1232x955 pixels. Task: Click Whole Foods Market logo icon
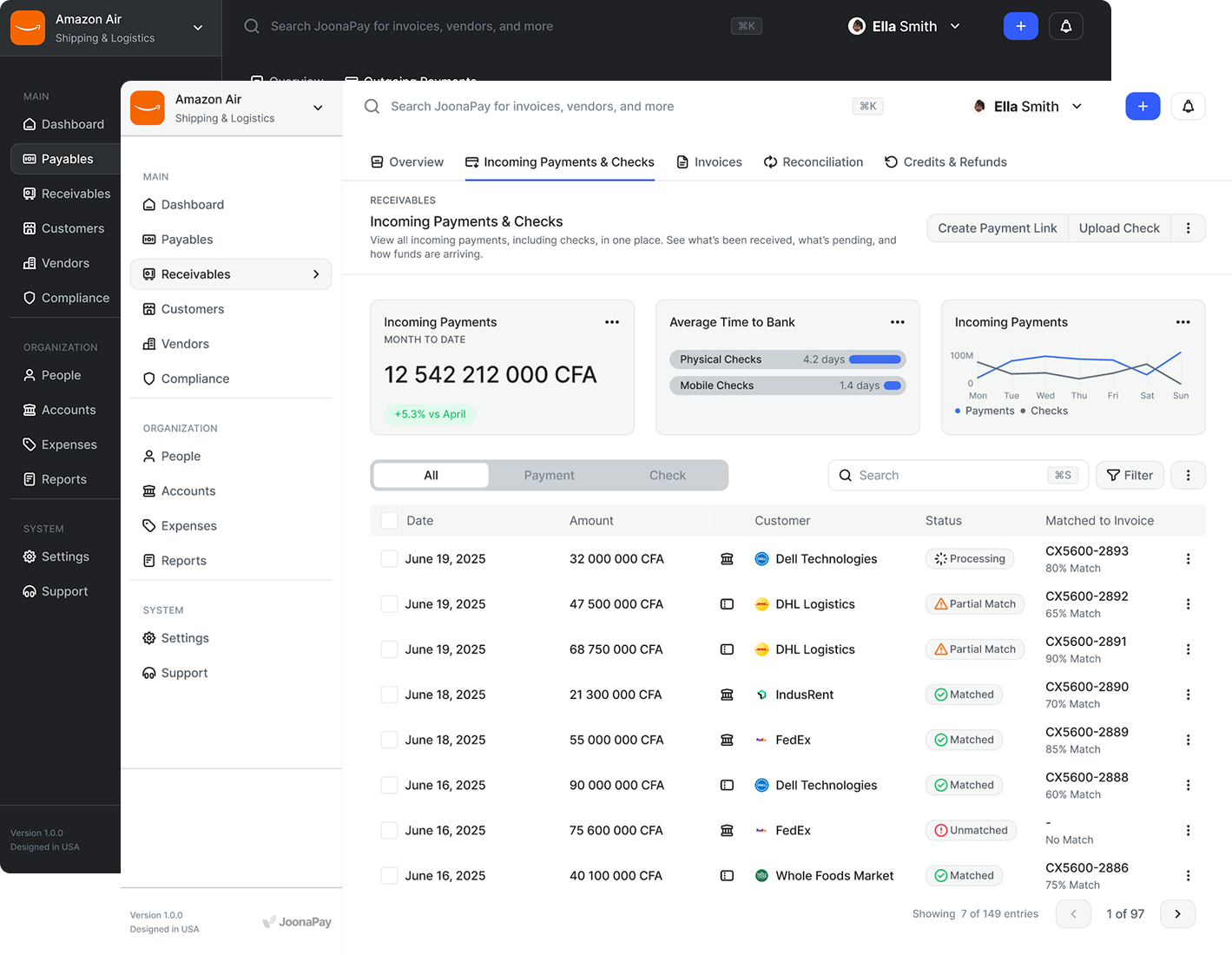click(x=761, y=875)
